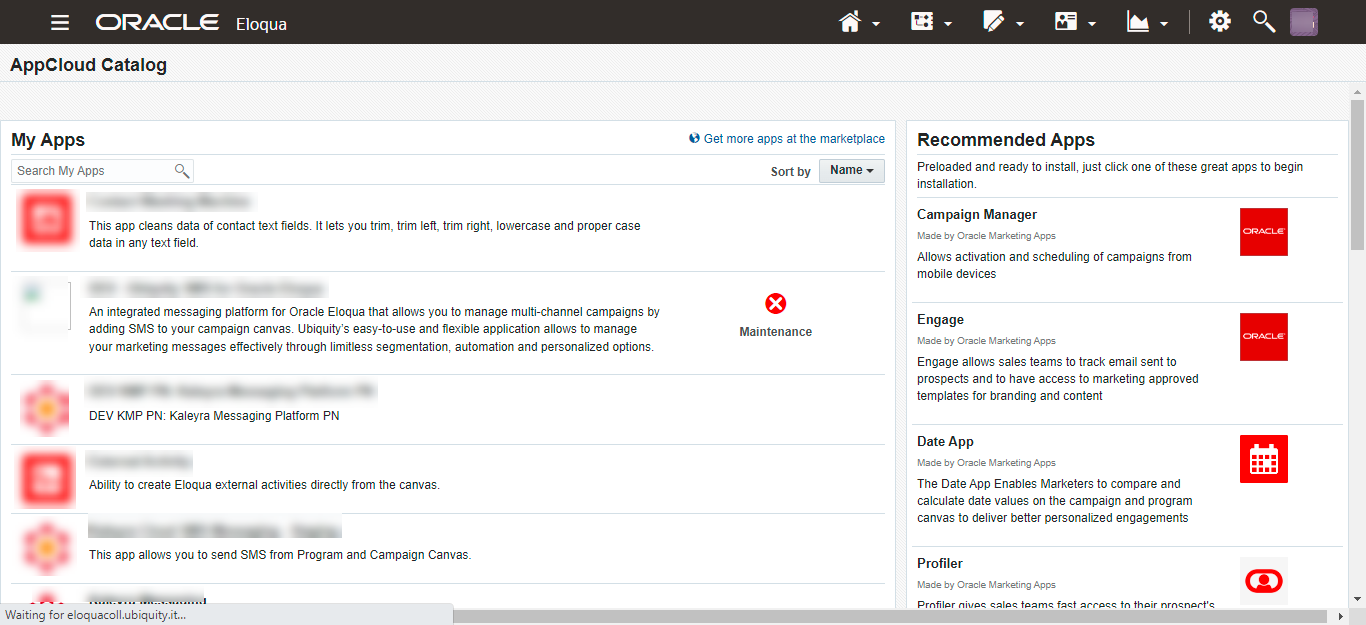Click the My Apps heading
1366x625 pixels.
(48, 140)
